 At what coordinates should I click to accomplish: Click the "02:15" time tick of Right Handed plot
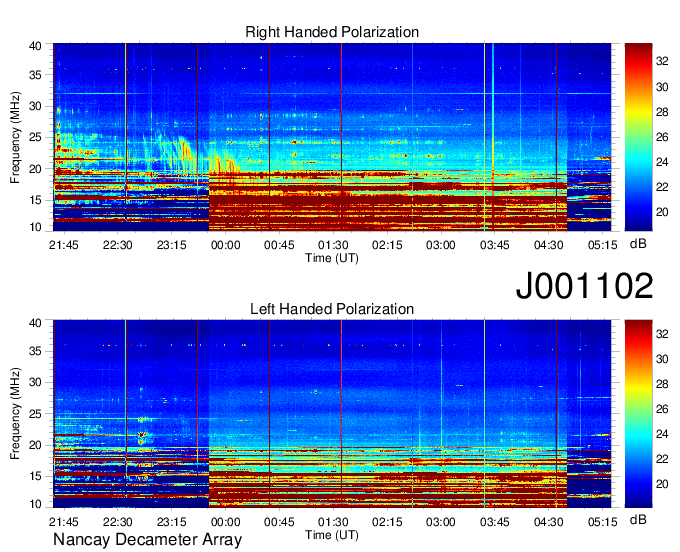(387, 245)
